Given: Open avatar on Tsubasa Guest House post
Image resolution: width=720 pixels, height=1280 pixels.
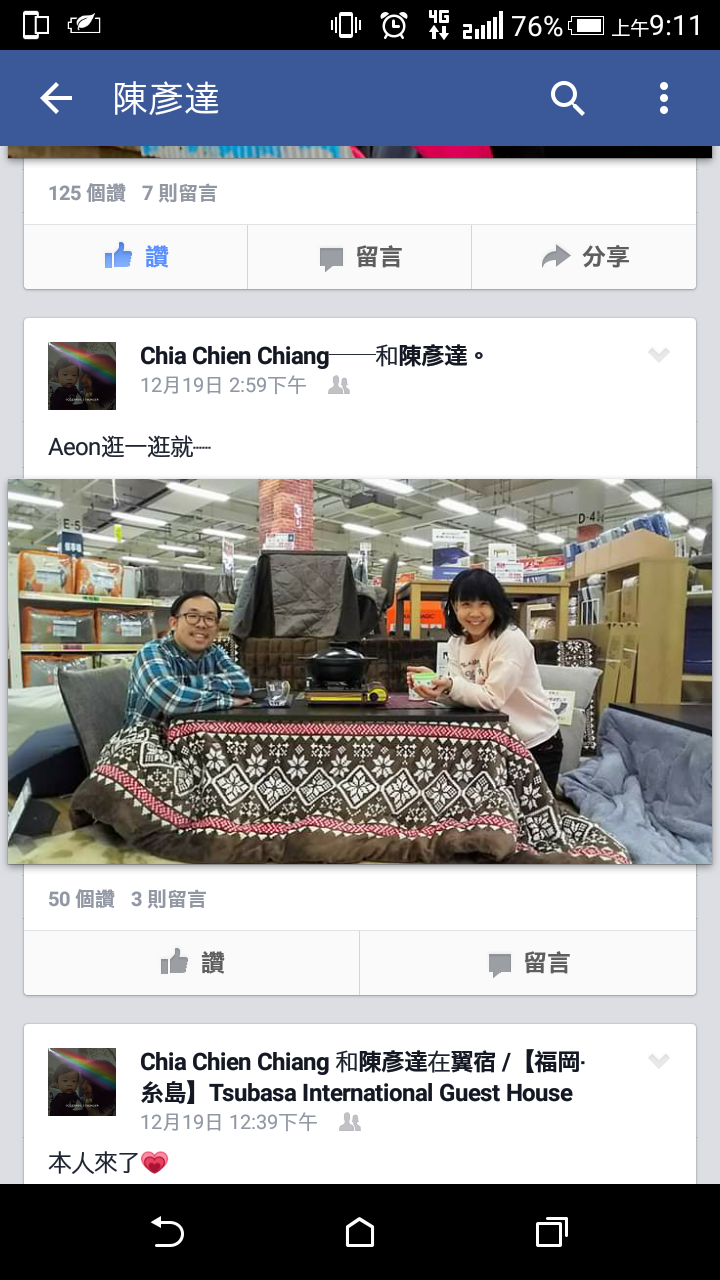Looking at the screenshot, I should tap(82, 1082).
